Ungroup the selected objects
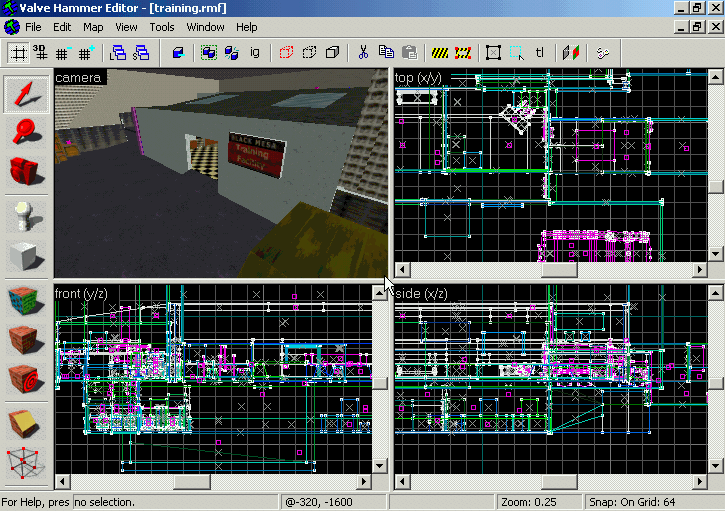Image resolution: width=725 pixels, height=511 pixels. click(x=232, y=53)
